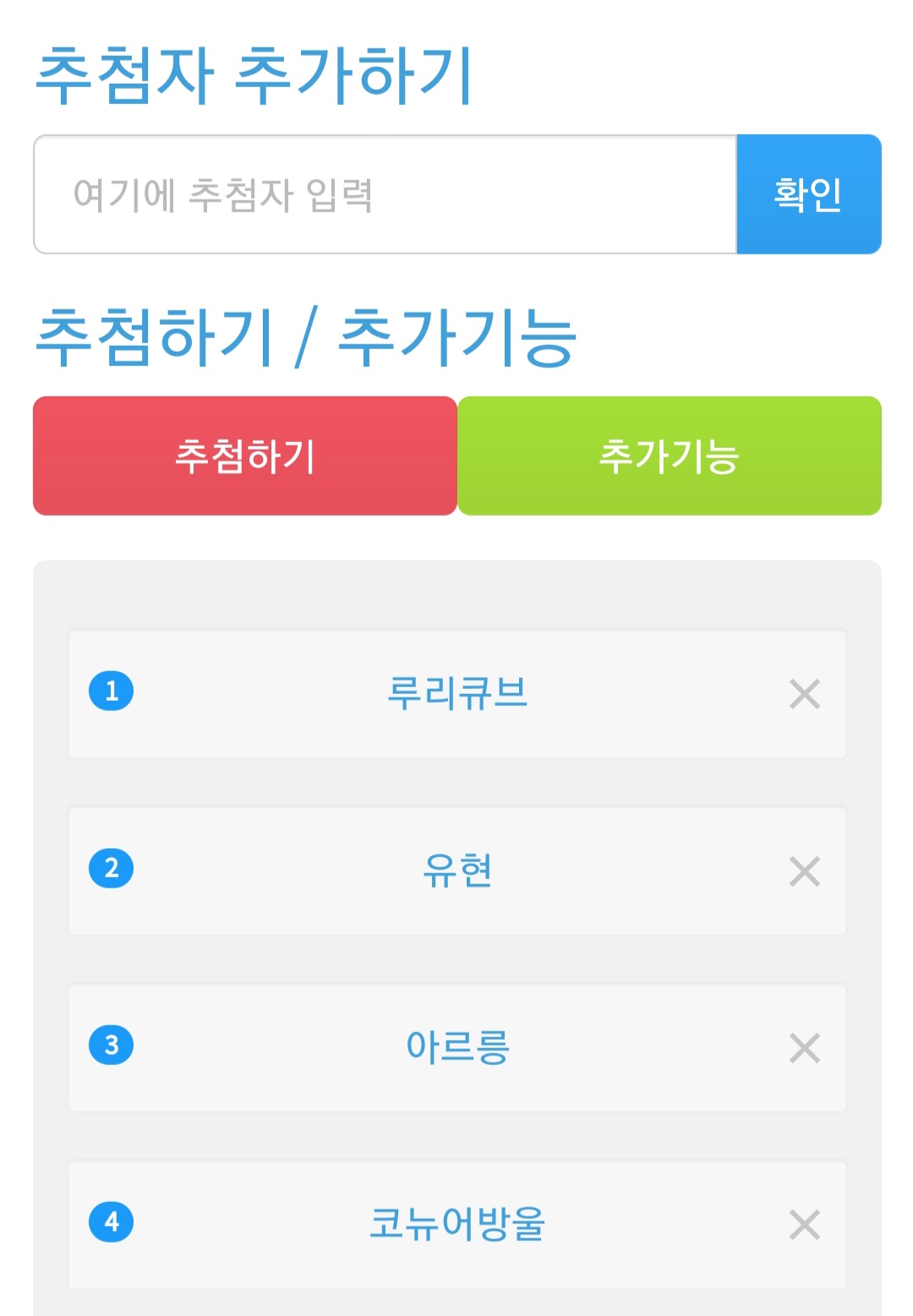The image size is (913, 1316).
Task: Click the gray participant list panel background
Action: coord(456,595)
